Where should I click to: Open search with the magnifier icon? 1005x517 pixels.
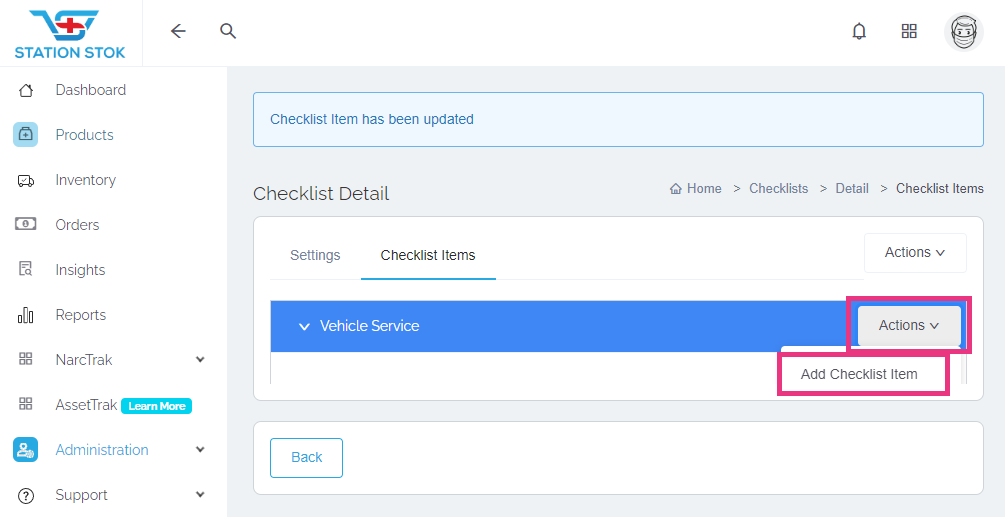(228, 31)
